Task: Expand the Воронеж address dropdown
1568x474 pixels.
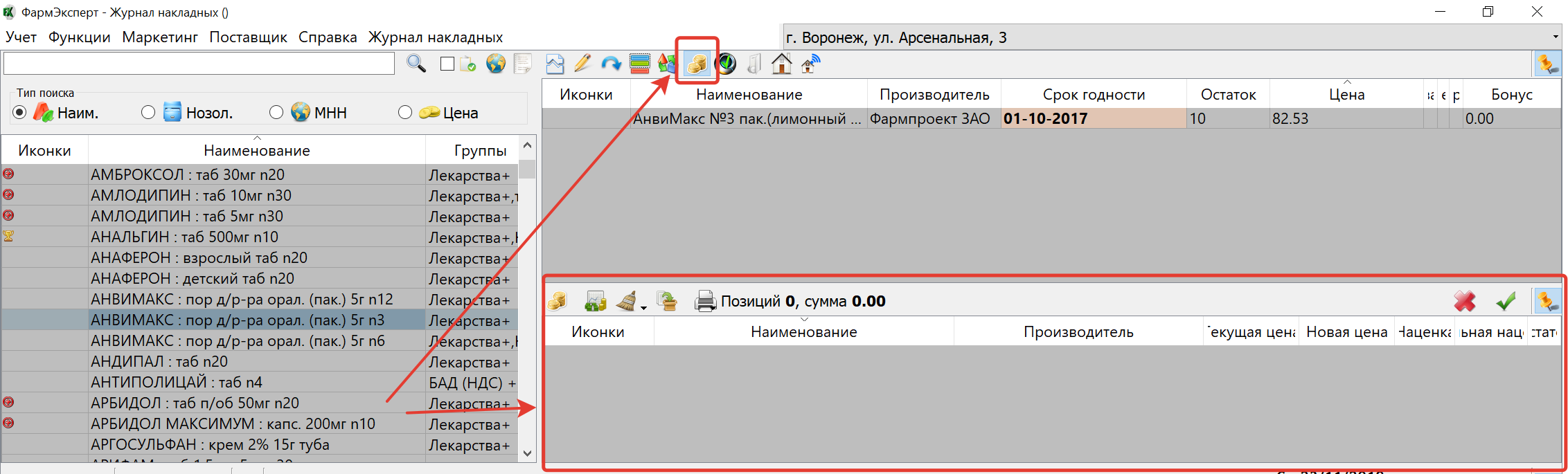Action: (x=1556, y=37)
